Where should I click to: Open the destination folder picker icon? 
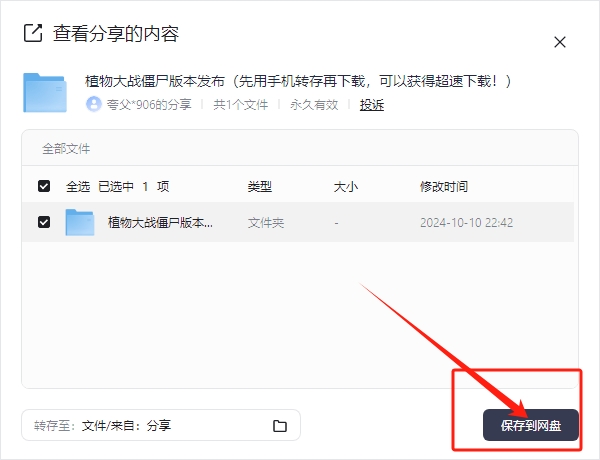[x=280, y=426]
